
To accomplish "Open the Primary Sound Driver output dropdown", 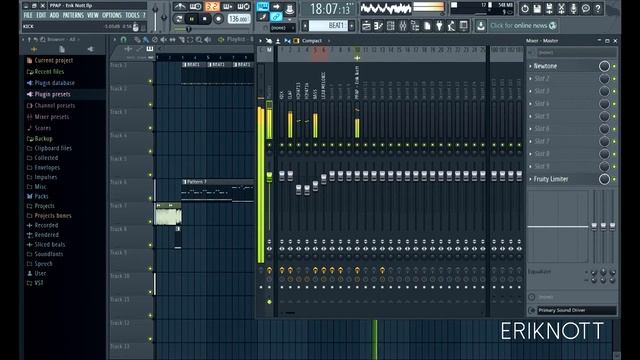I will [576, 310].
